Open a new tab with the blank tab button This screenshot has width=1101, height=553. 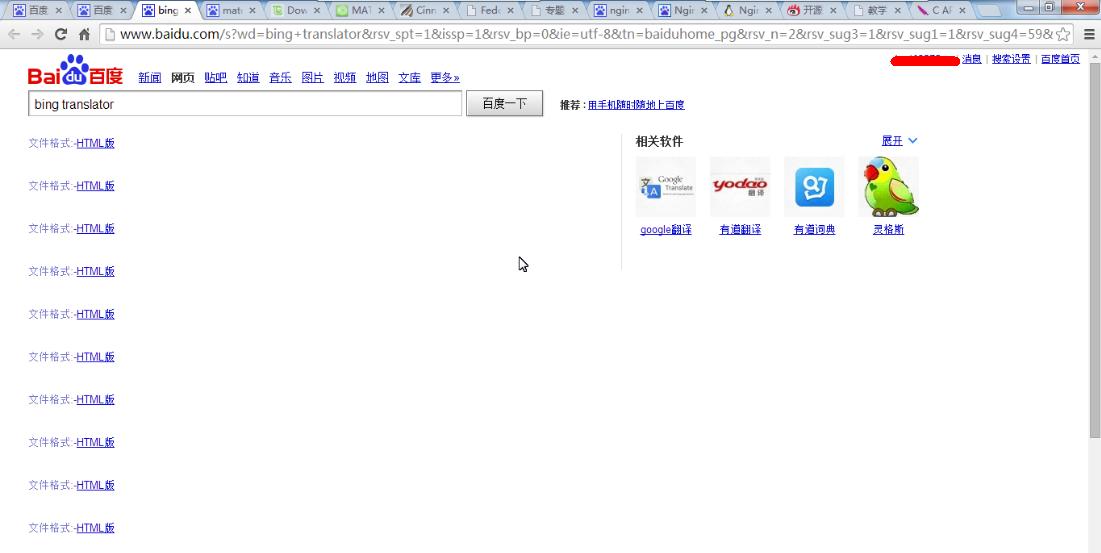pyautogui.click(x=989, y=11)
